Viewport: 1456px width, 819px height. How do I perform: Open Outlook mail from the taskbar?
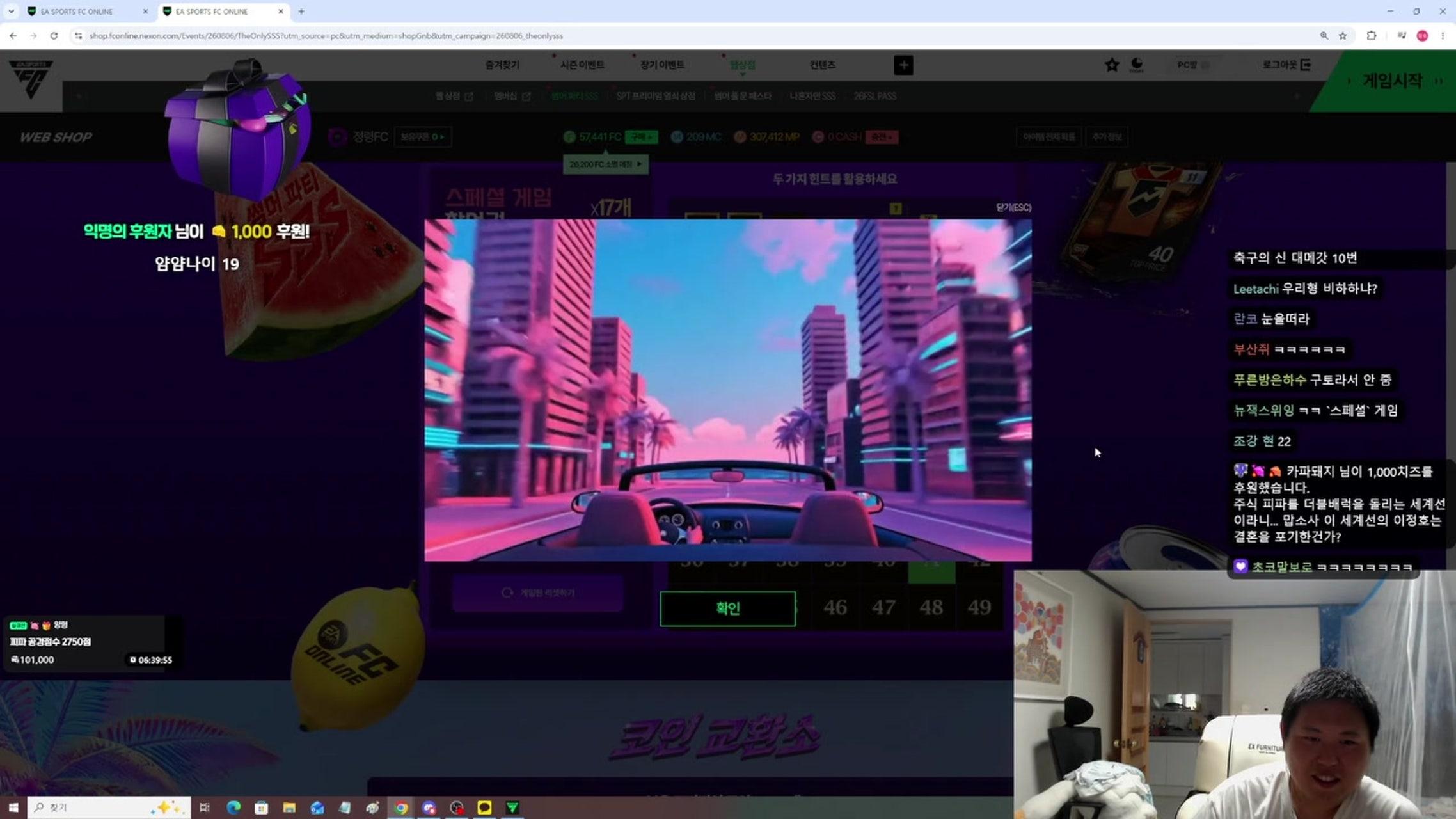317,807
